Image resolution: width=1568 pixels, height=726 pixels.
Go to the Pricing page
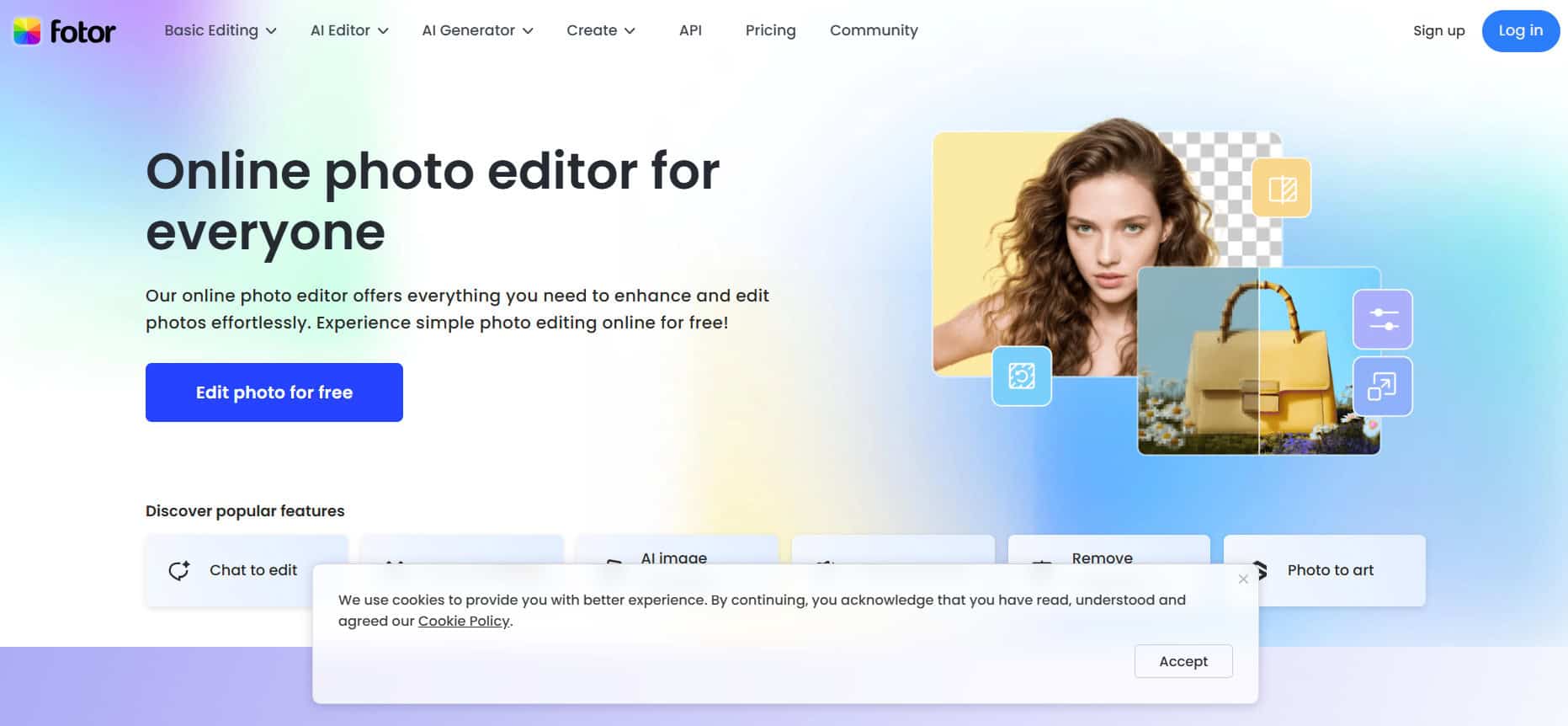pos(770,30)
